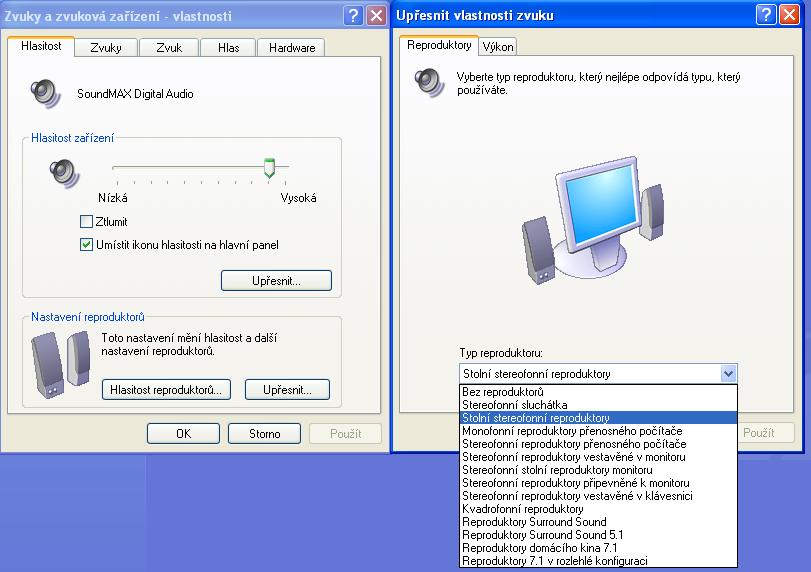Switch to the Hardware tab

(x=292, y=48)
